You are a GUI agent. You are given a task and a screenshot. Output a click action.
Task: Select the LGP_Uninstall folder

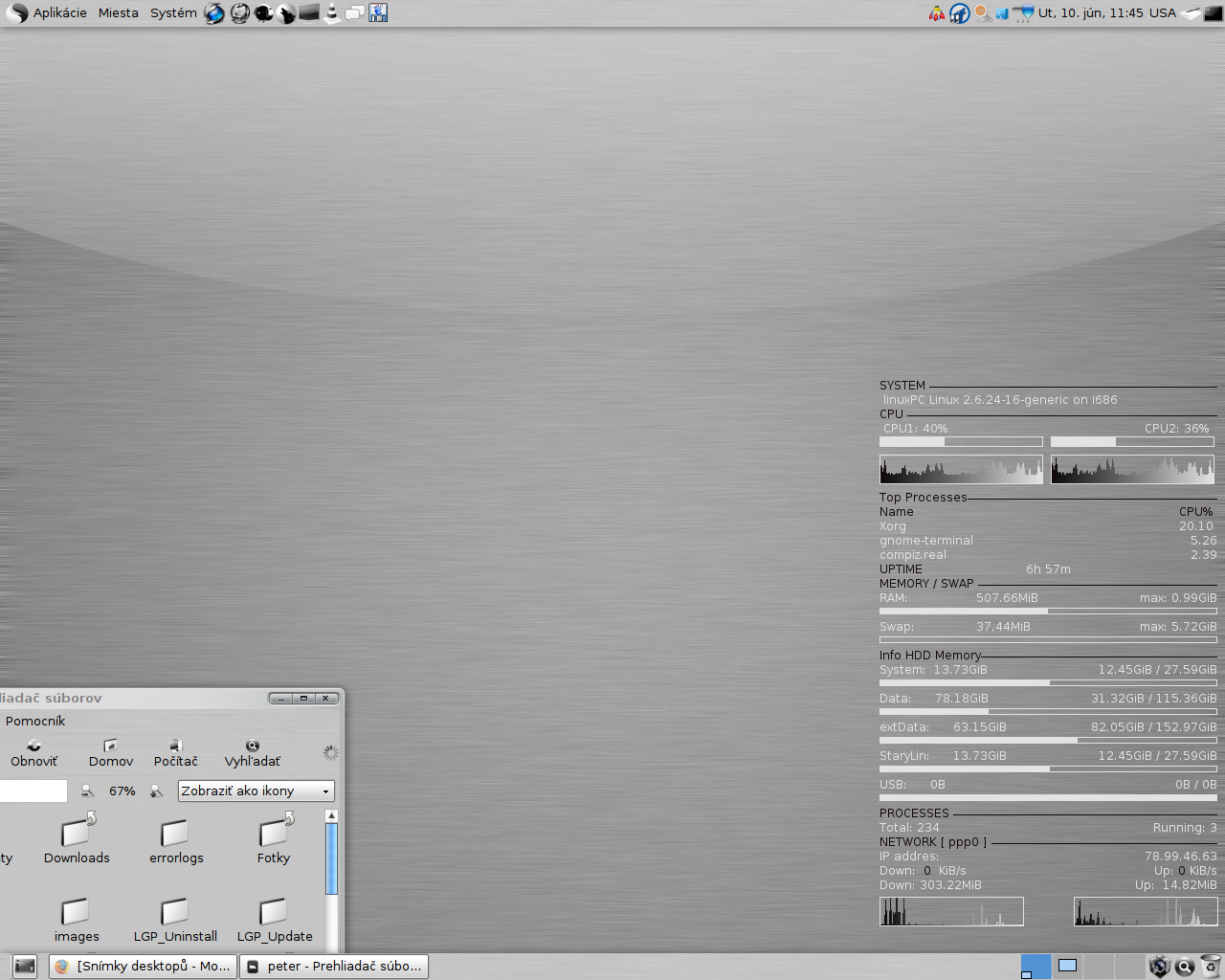click(x=175, y=921)
